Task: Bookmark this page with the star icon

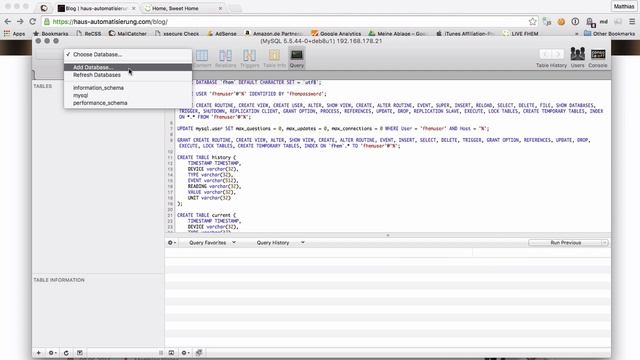Action: pos(533,22)
